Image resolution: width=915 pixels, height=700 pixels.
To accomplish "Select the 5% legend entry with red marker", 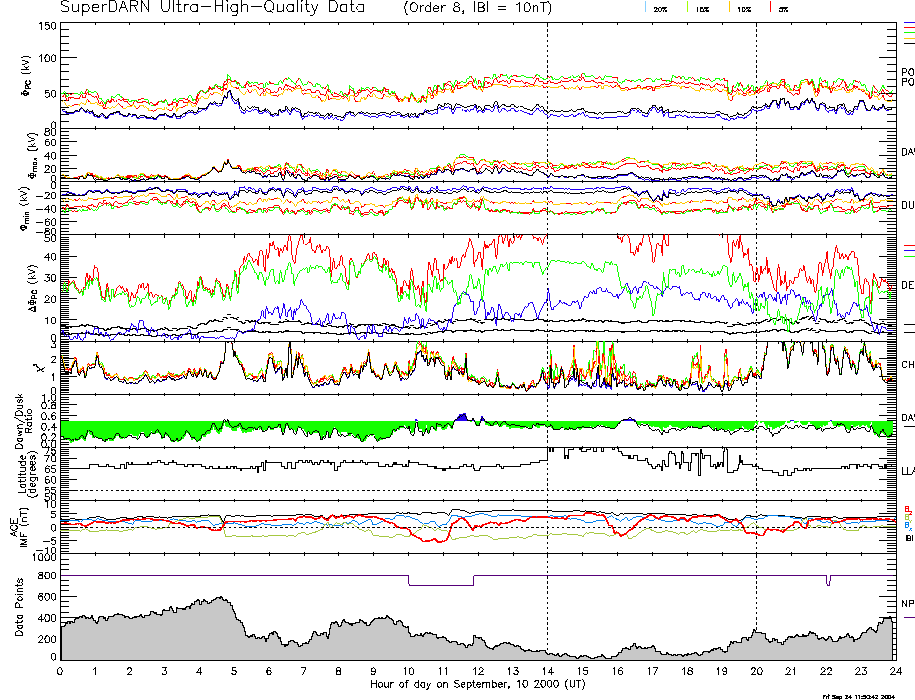I will coord(781,8).
